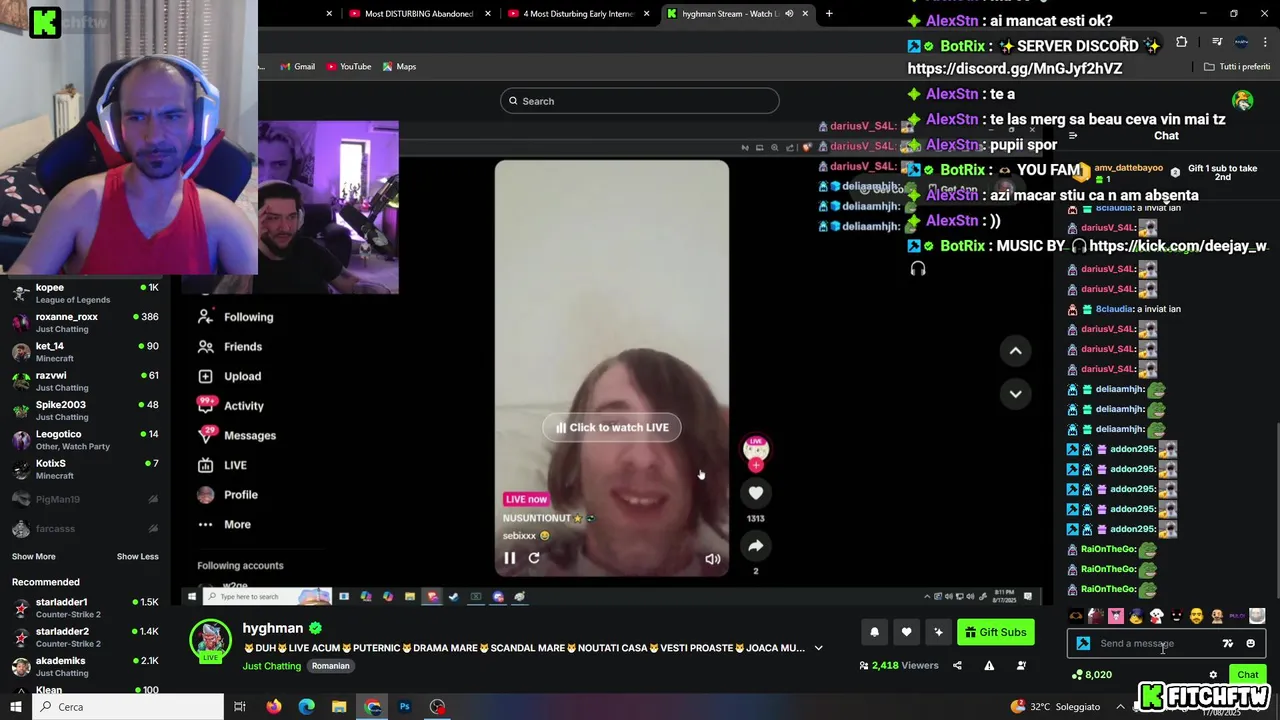1280x720 pixels.
Task: Open Firefox from Windows taskbar
Action: (274, 706)
